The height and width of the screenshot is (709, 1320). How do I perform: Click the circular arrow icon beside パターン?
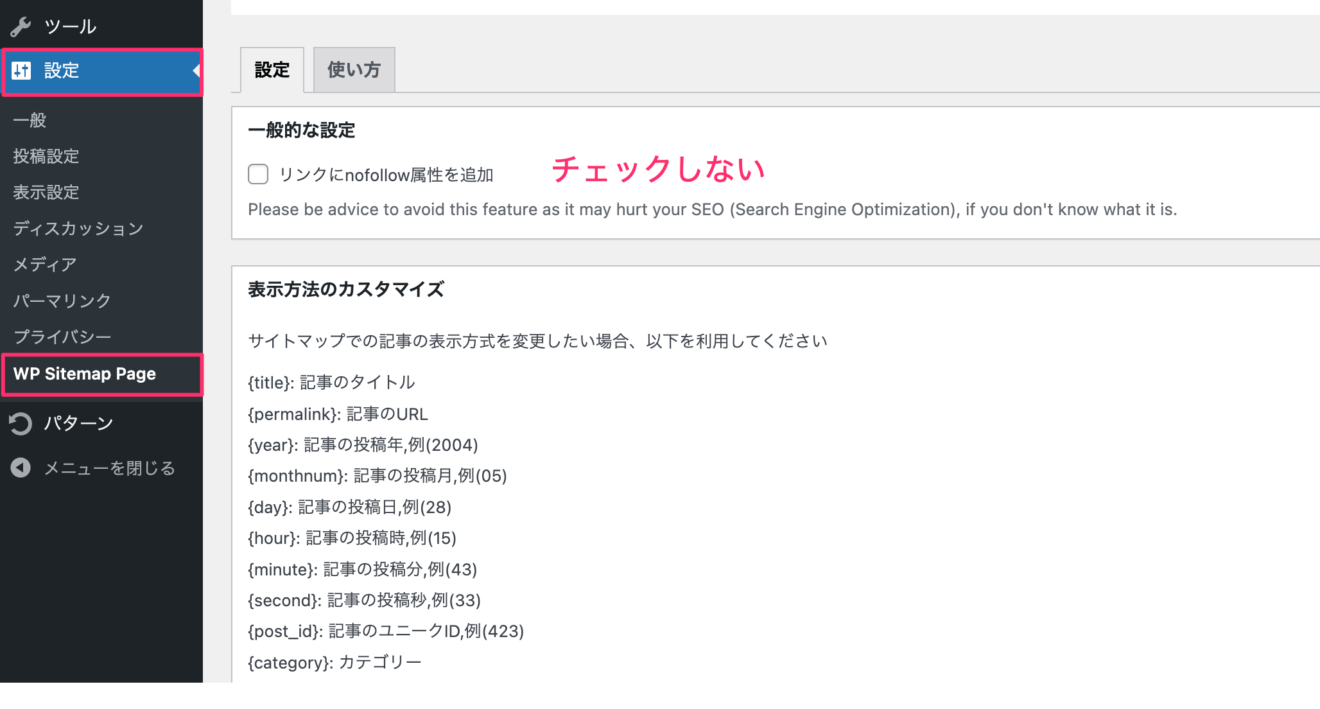click(22, 423)
